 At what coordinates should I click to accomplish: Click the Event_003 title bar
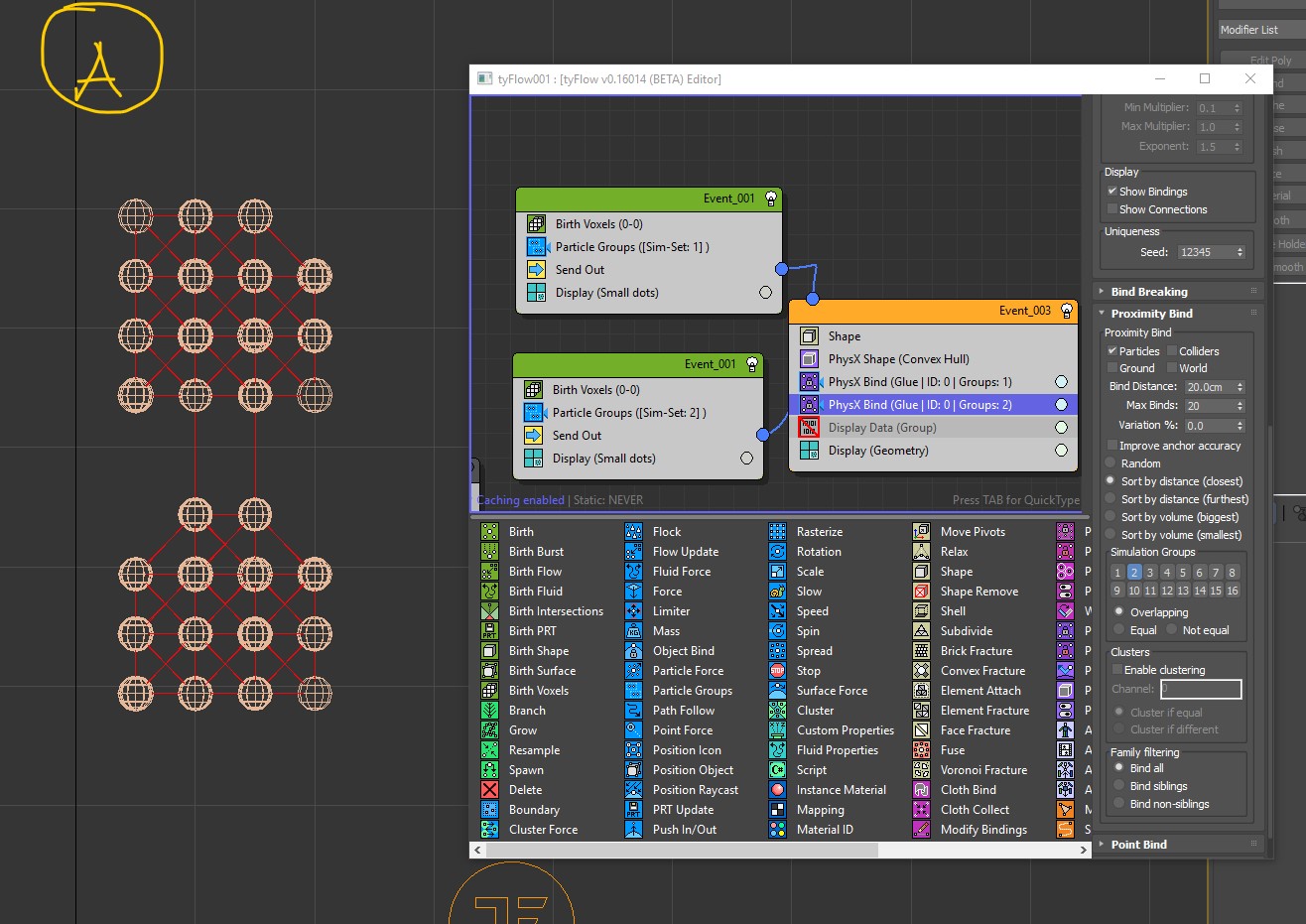tap(933, 311)
